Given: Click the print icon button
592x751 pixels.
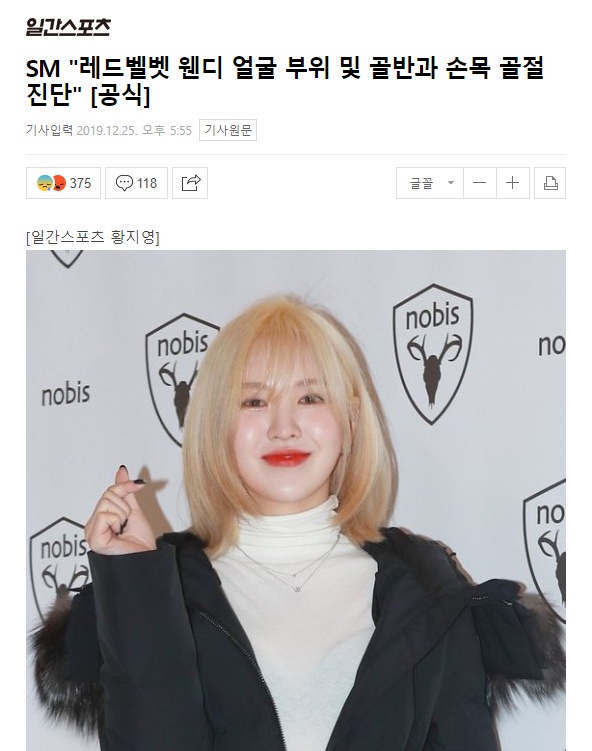Looking at the screenshot, I should coord(550,183).
